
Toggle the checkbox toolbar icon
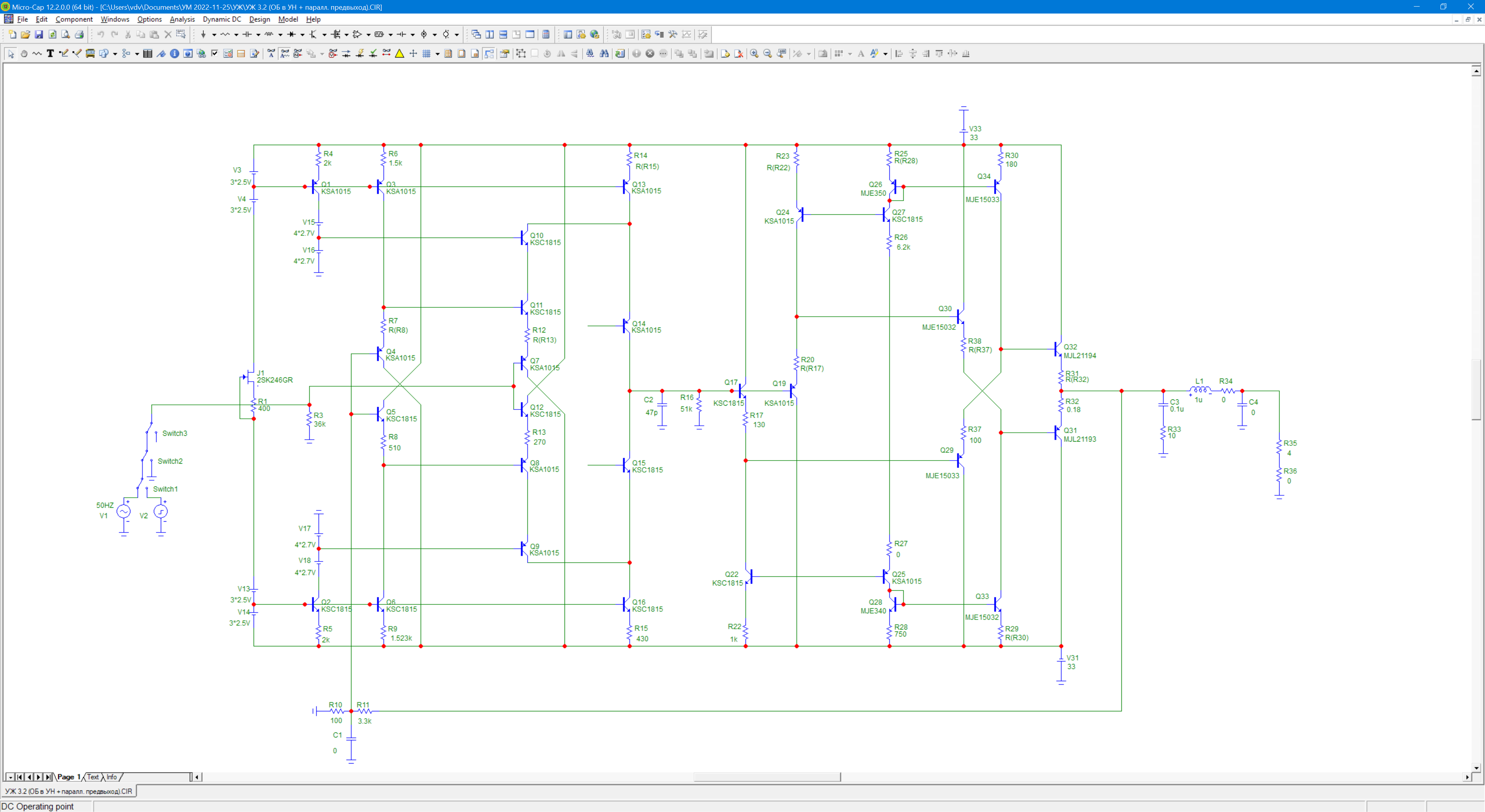tap(215, 54)
